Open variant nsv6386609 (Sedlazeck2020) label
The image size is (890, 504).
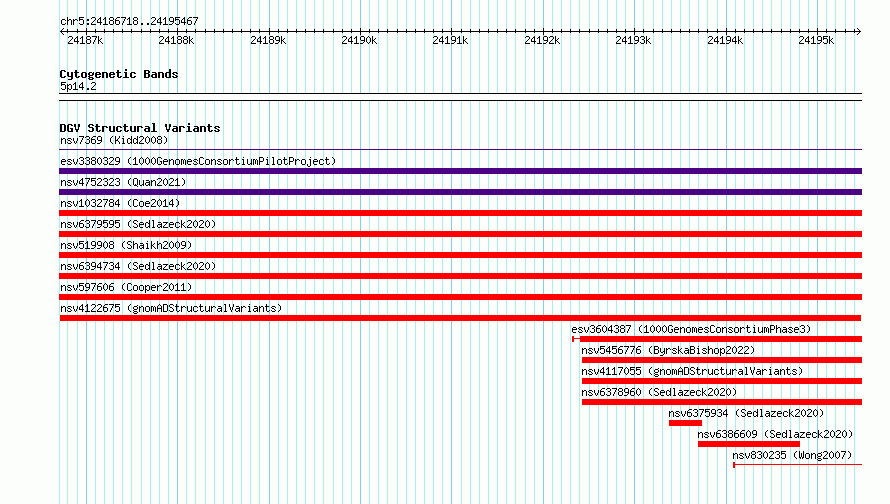pyautogui.click(x=775, y=434)
